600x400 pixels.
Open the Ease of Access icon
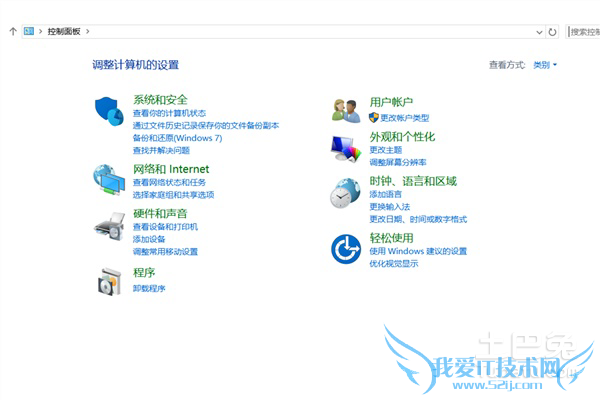point(346,249)
